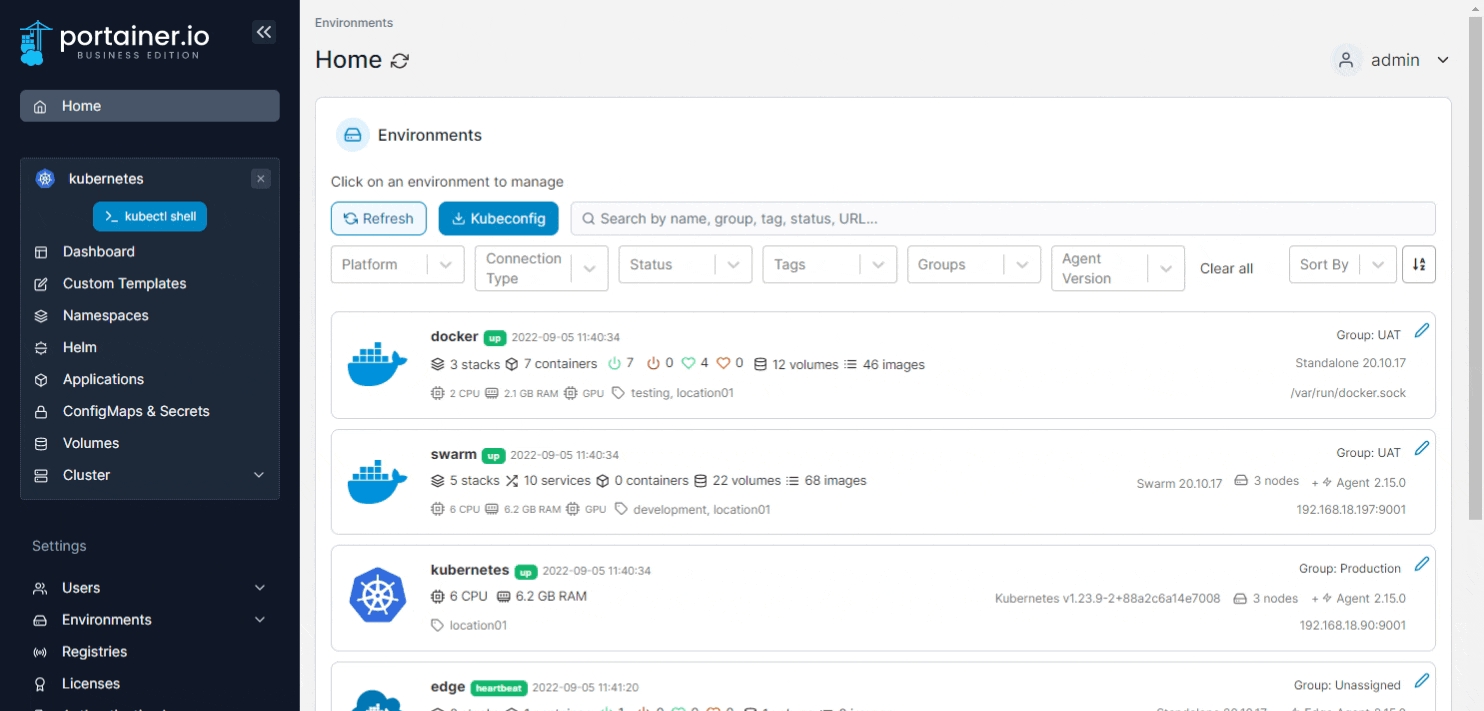The width and height of the screenshot is (1484, 711).
Task: Click edit pencil on kubernetes environment row
Action: tap(1421, 564)
